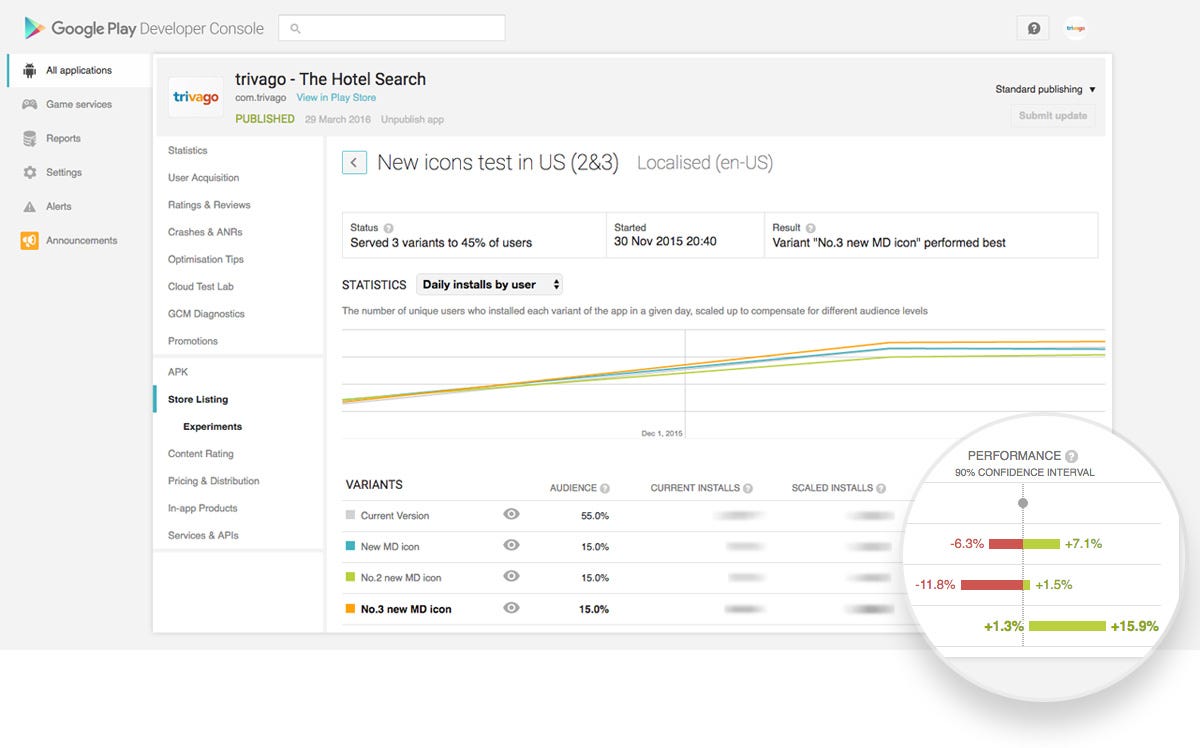Click the green No.2 new MD swatch
This screenshot has height=748, width=1200.
tap(350, 577)
